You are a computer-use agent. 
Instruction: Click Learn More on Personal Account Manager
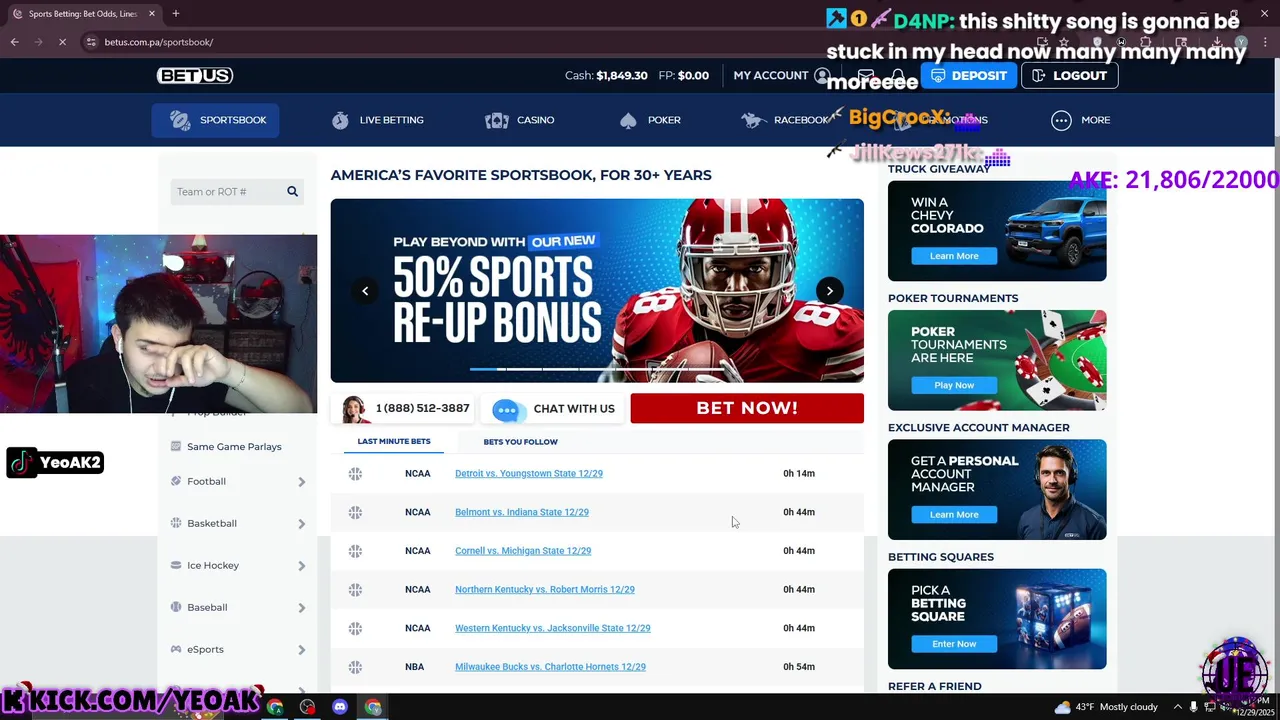(x=954, y=515)
